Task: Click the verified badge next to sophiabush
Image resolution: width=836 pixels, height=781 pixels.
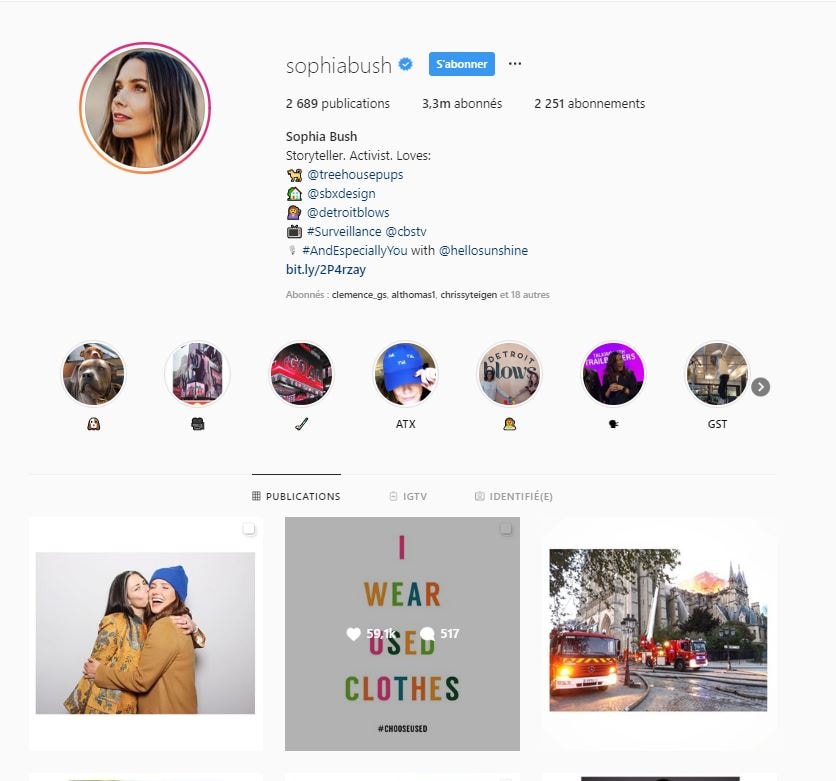Action: pyautogui.click(x=406, y=65)
